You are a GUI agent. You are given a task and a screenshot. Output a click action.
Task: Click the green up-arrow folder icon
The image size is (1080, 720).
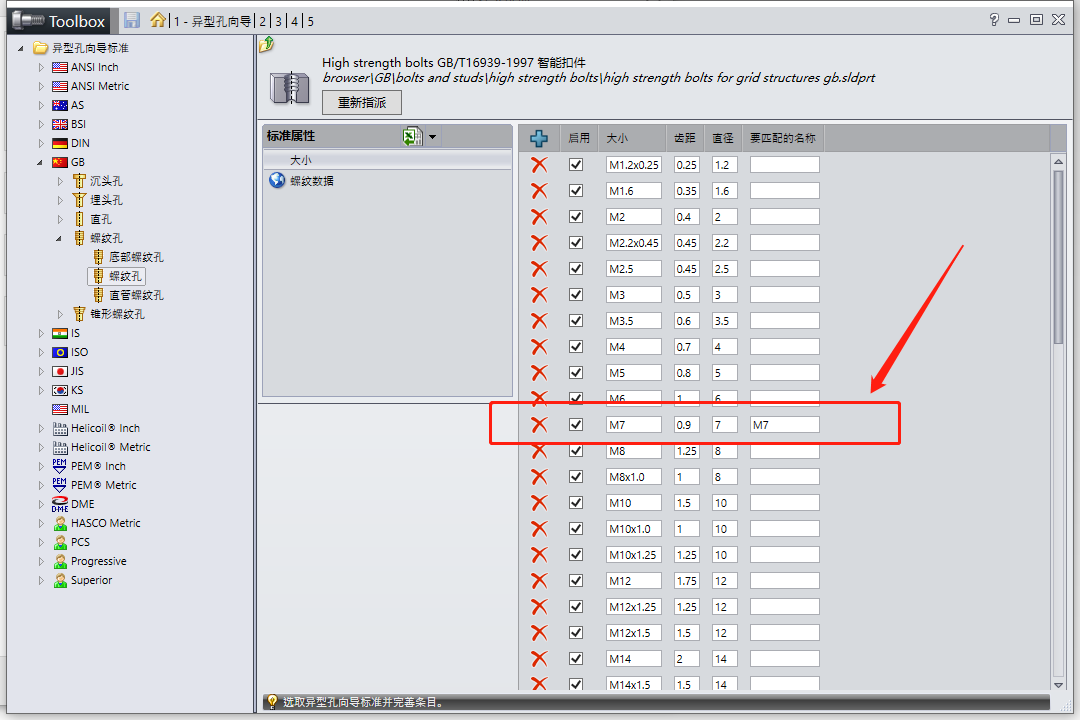(266, 45)
